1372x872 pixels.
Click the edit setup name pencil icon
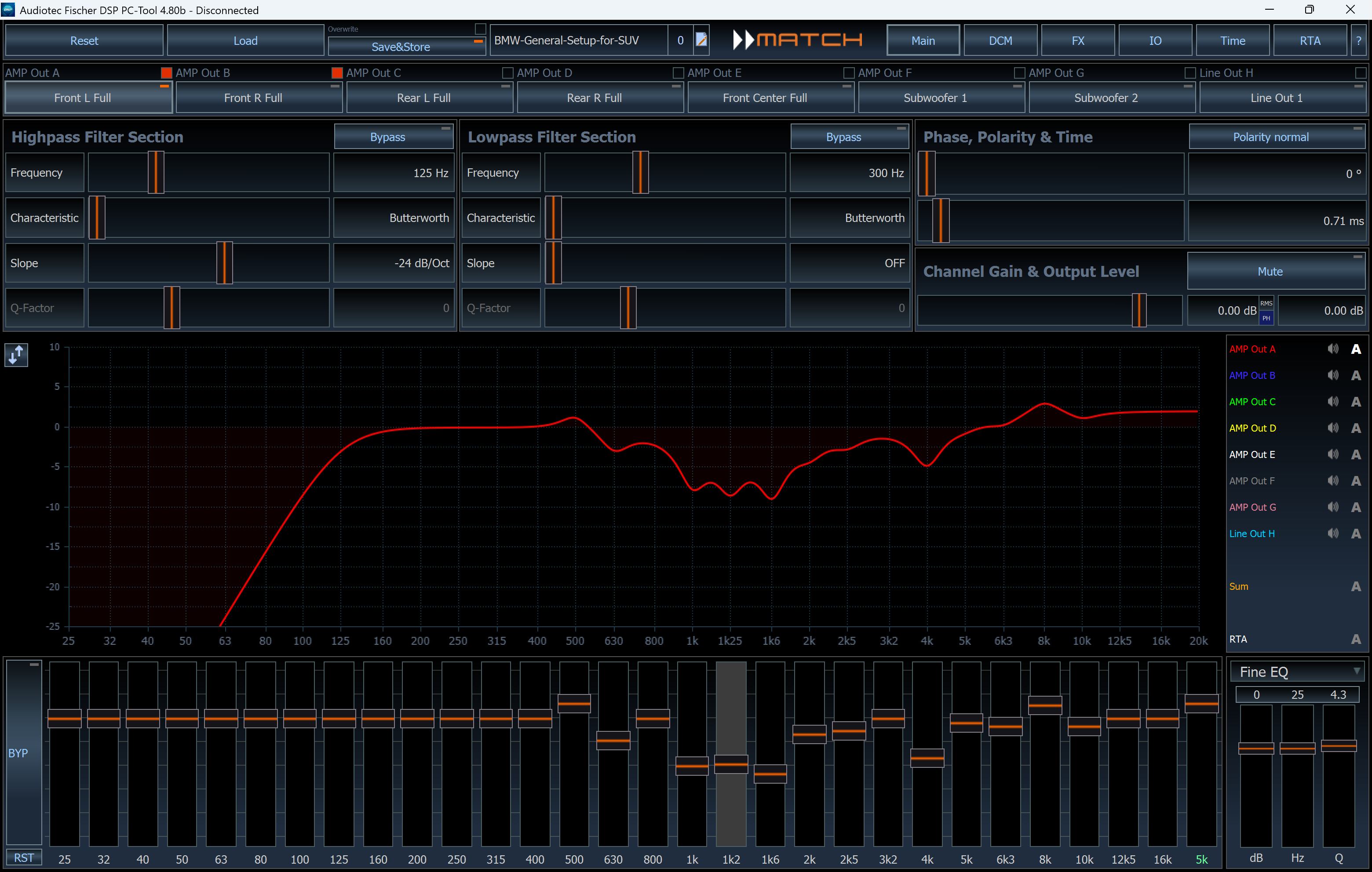tap(701, 40)
